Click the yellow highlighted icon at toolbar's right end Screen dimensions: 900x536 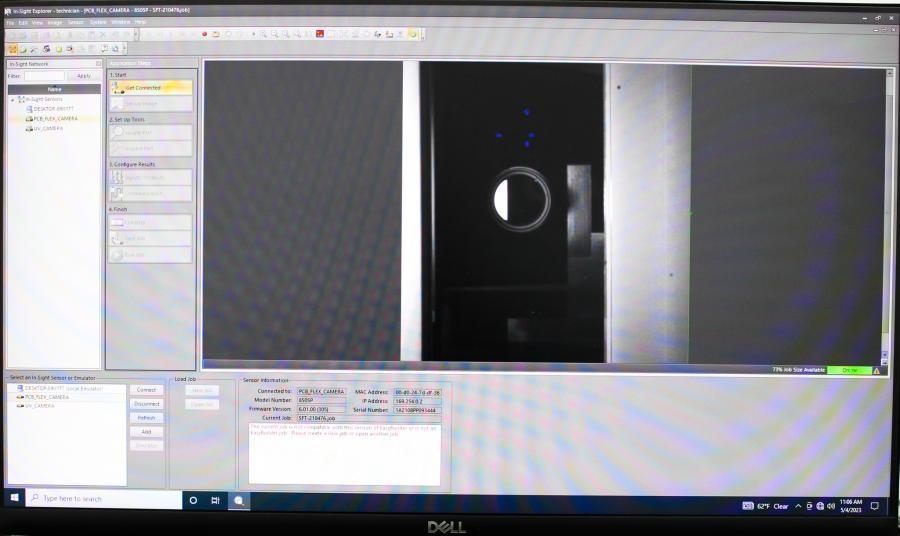413,34
